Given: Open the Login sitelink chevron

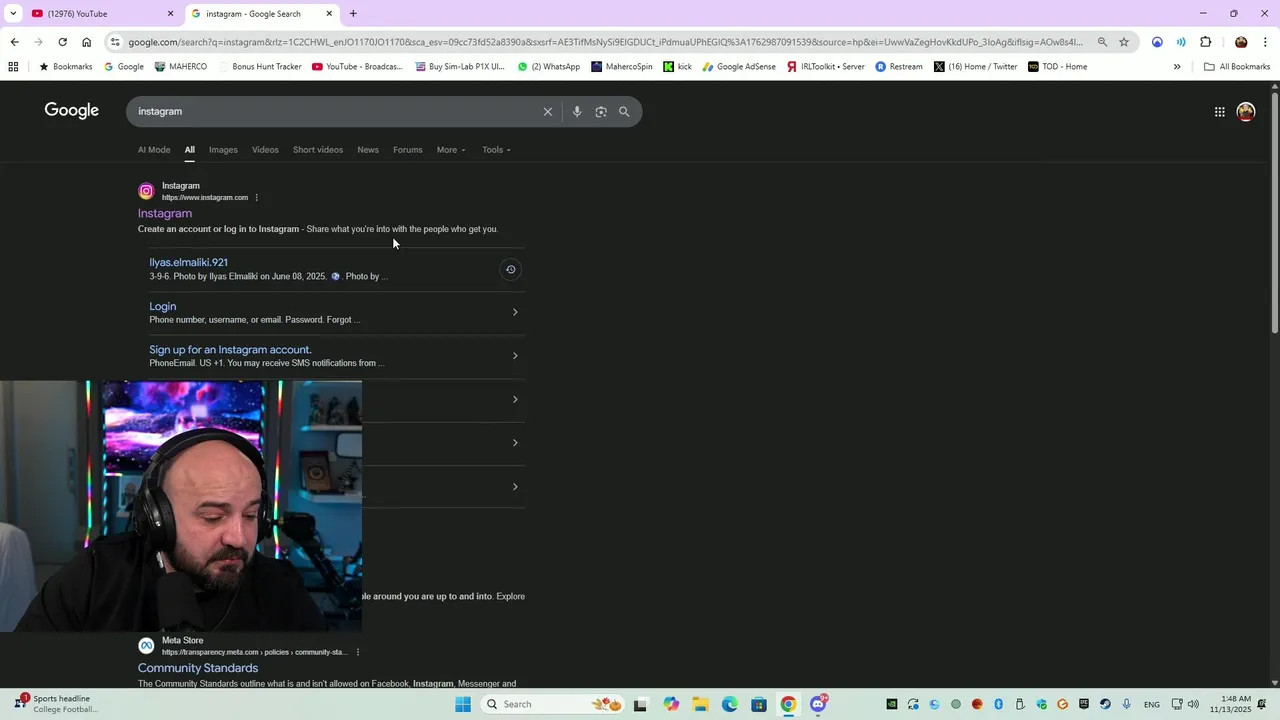Looking at the screenshot, I should [515, 312].
